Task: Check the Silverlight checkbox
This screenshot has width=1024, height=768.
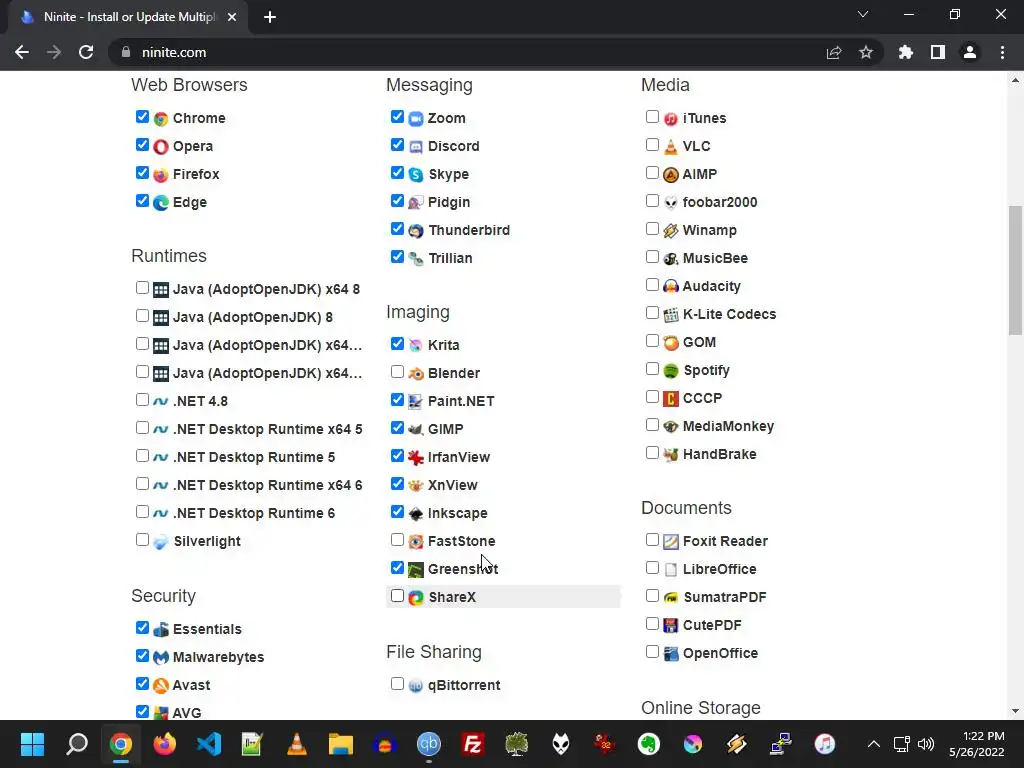Action: click(142, 539)
